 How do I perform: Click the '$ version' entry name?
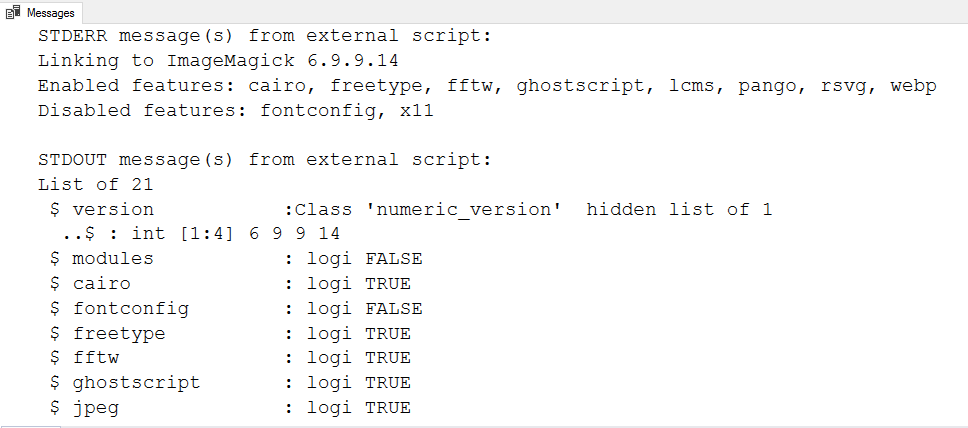point(101,210)
